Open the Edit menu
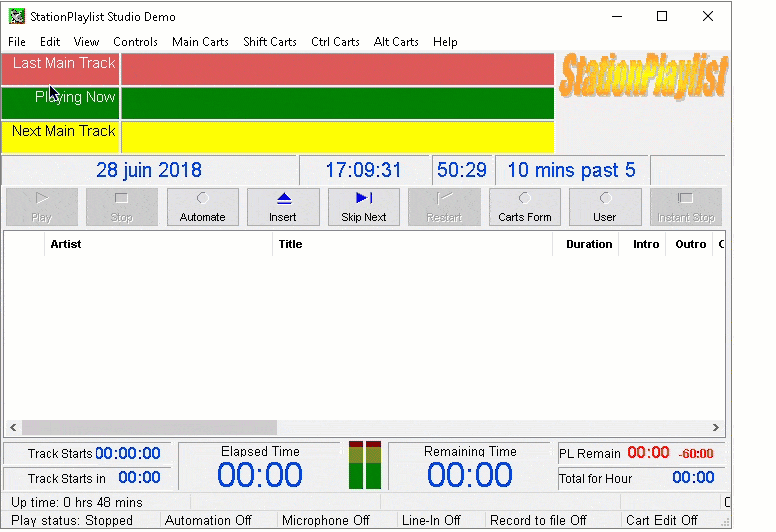The height and width of the screenshot is (532, 776). [x=50, y=42]
